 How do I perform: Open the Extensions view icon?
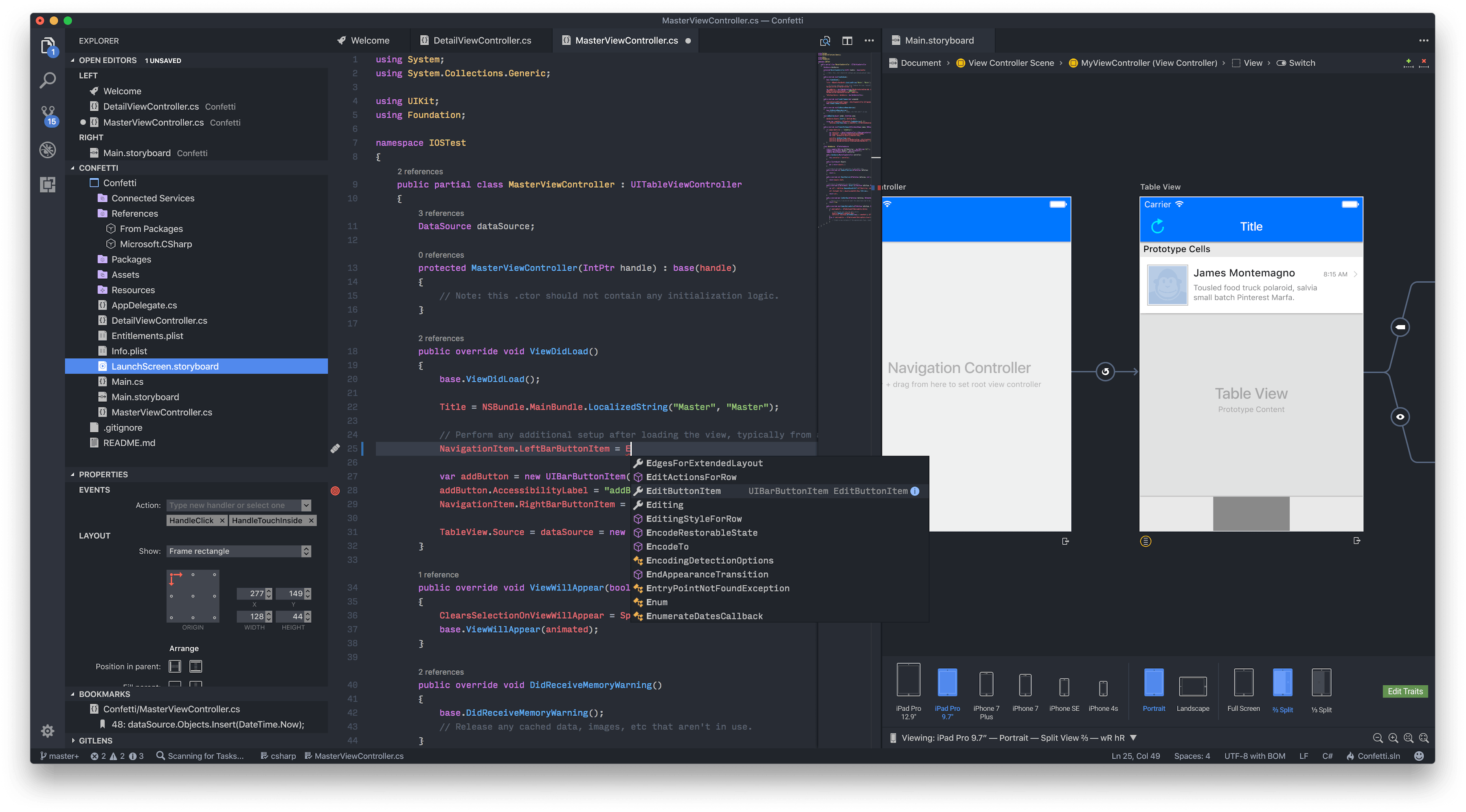pos(48,184)
